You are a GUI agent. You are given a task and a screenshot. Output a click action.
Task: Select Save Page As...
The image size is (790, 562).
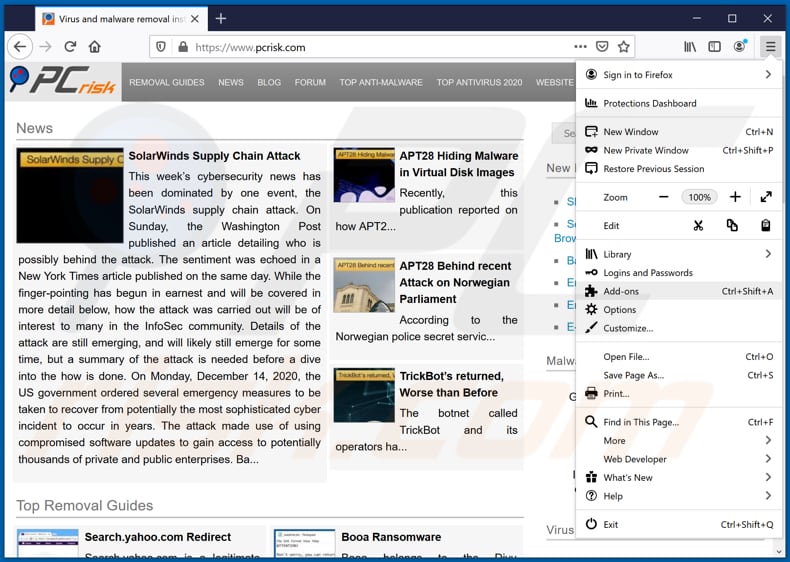[678, 376]
